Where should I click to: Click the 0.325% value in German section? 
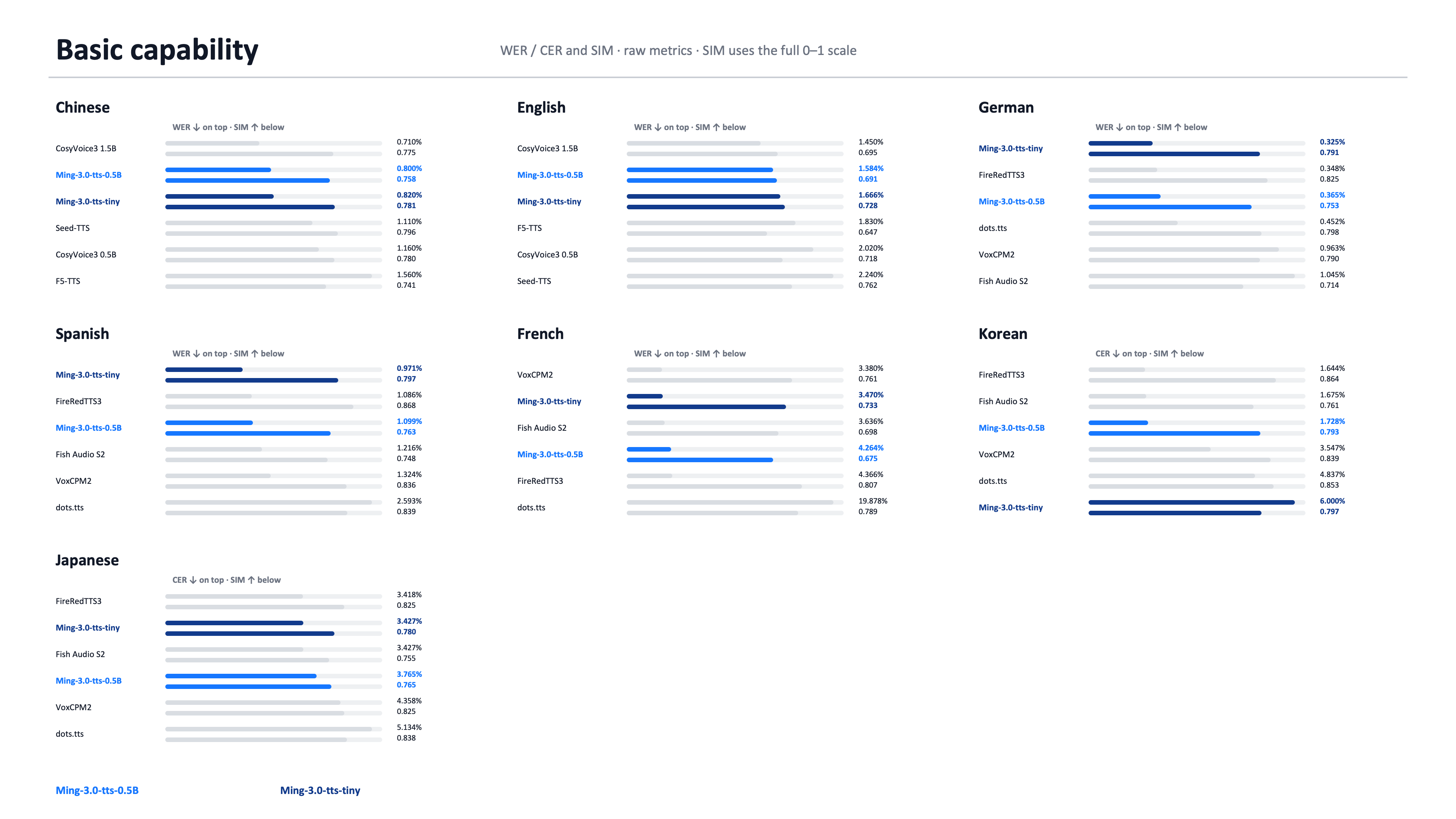point(1332,142)
